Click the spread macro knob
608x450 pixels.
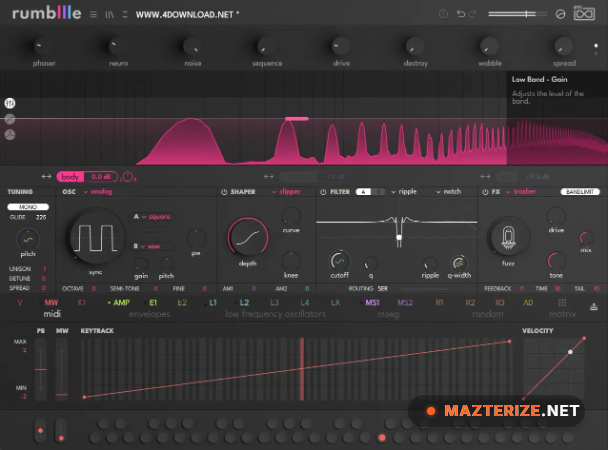(563, 46)
